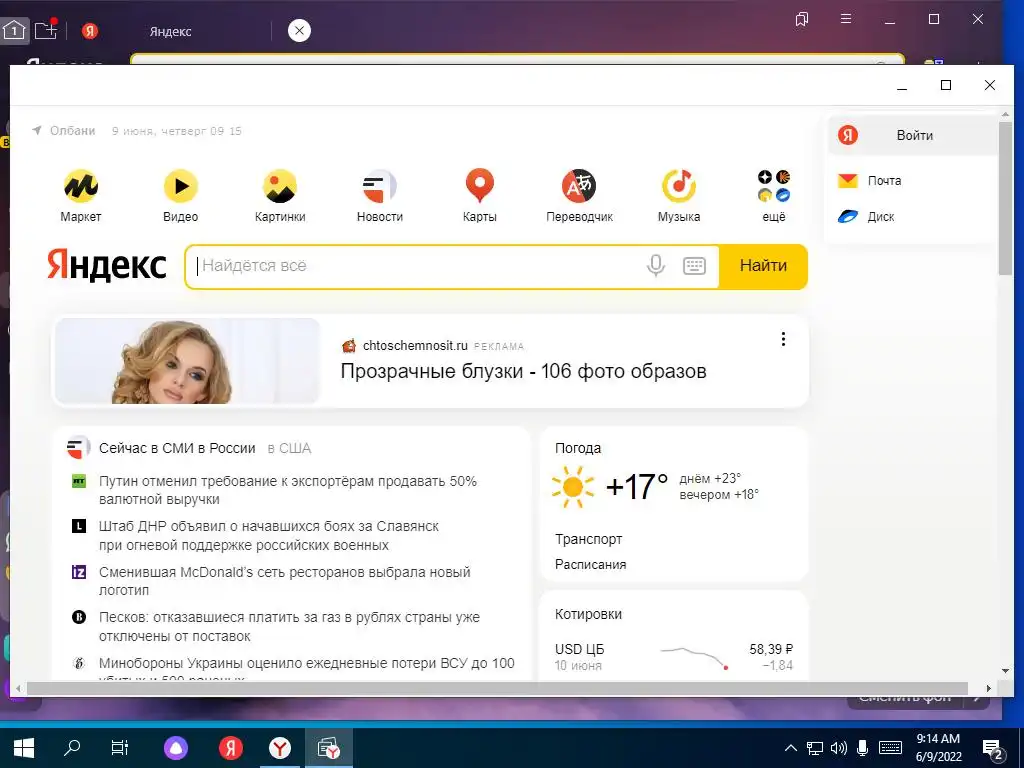Click the Олбани location label
The image size is (1024, 768).
click(72, 131)
